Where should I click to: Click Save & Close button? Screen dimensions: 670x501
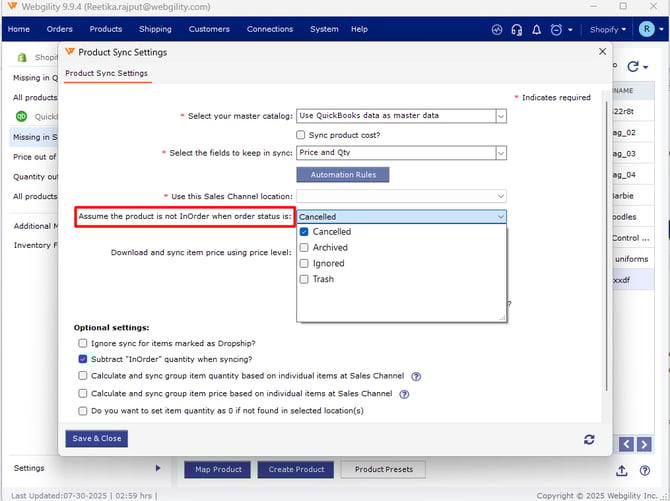click(97, 439)
